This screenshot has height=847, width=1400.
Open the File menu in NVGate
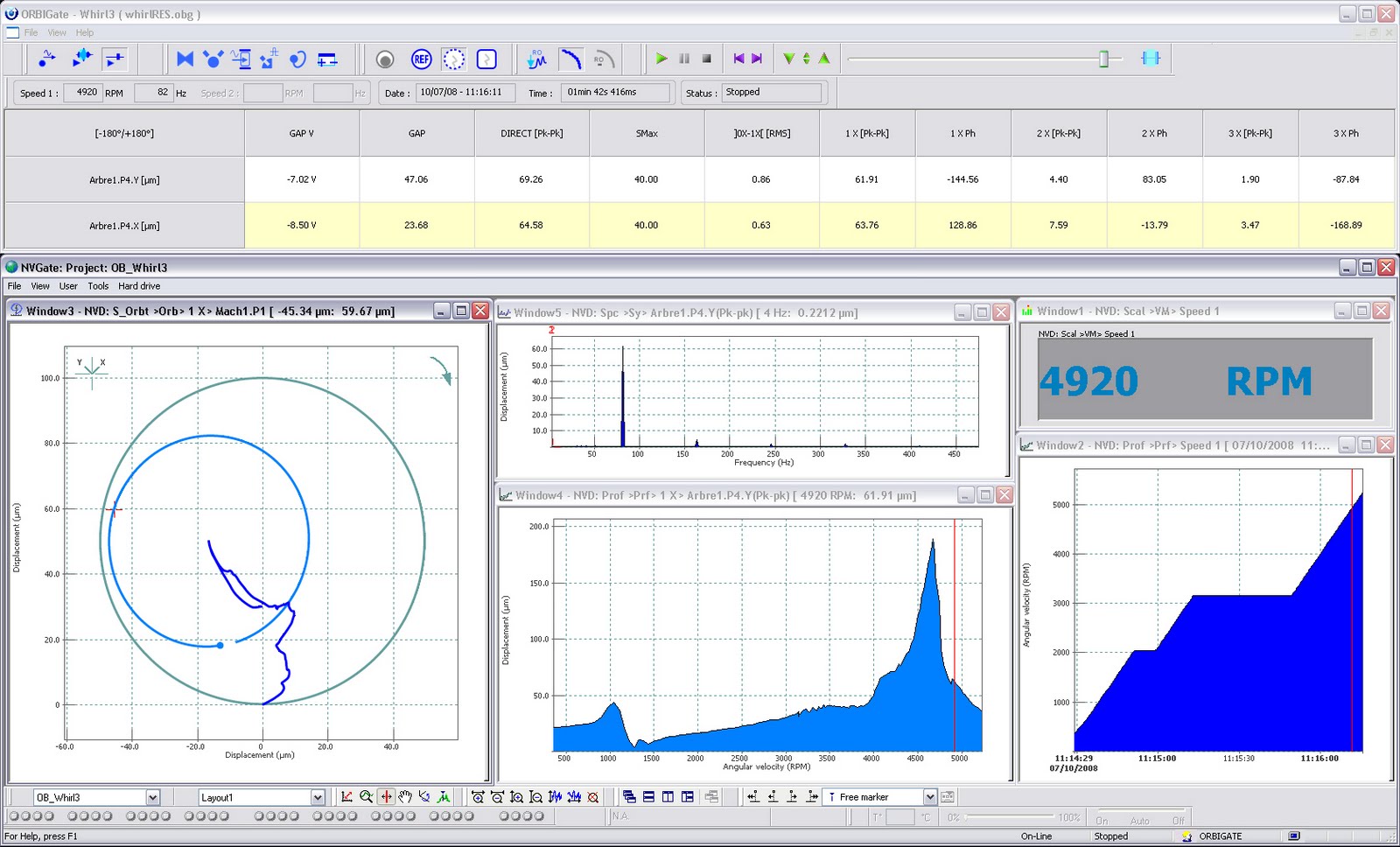(x=15, y=286)
